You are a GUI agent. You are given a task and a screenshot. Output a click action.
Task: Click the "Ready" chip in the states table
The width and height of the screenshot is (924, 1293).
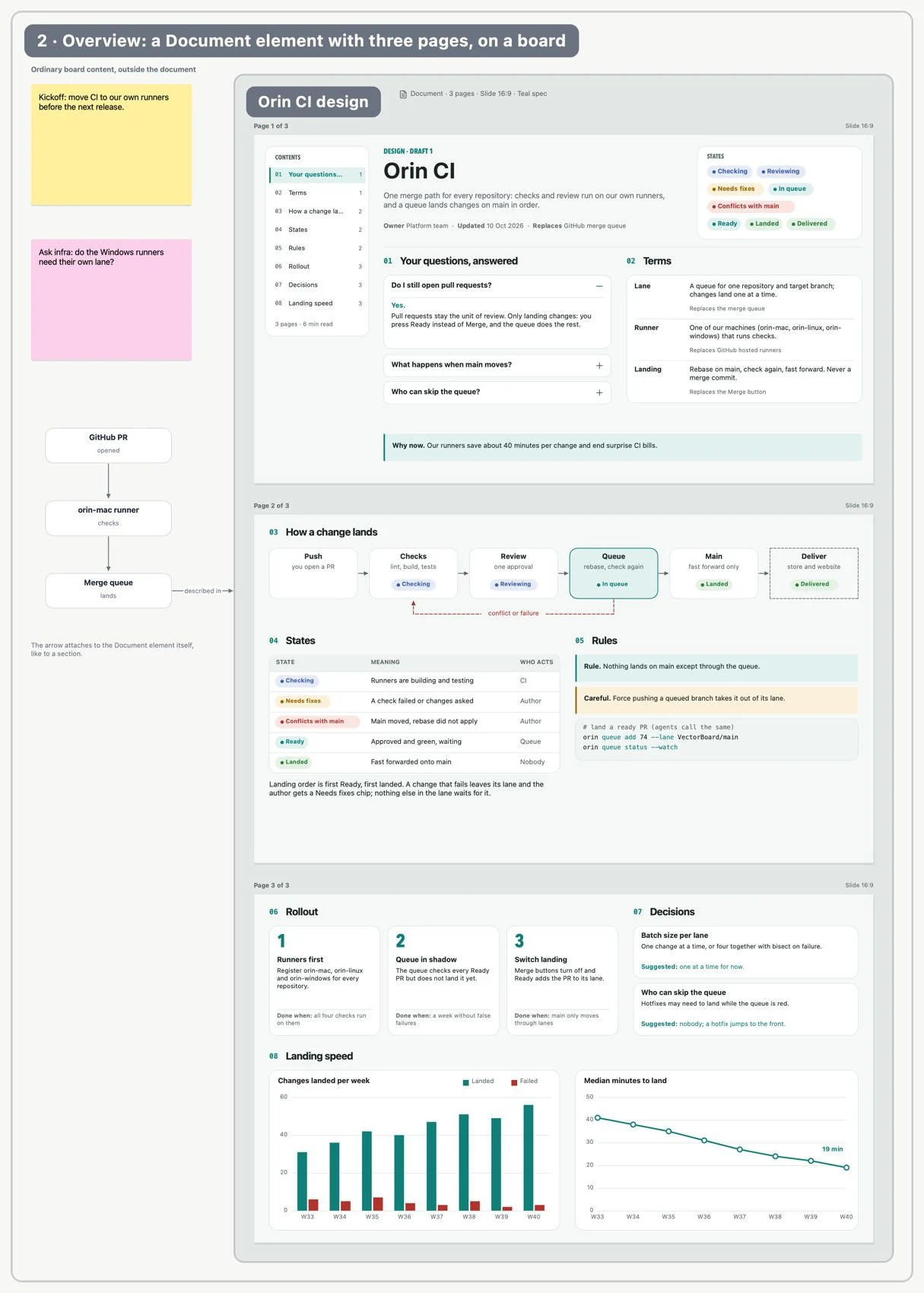click(292, 742)
